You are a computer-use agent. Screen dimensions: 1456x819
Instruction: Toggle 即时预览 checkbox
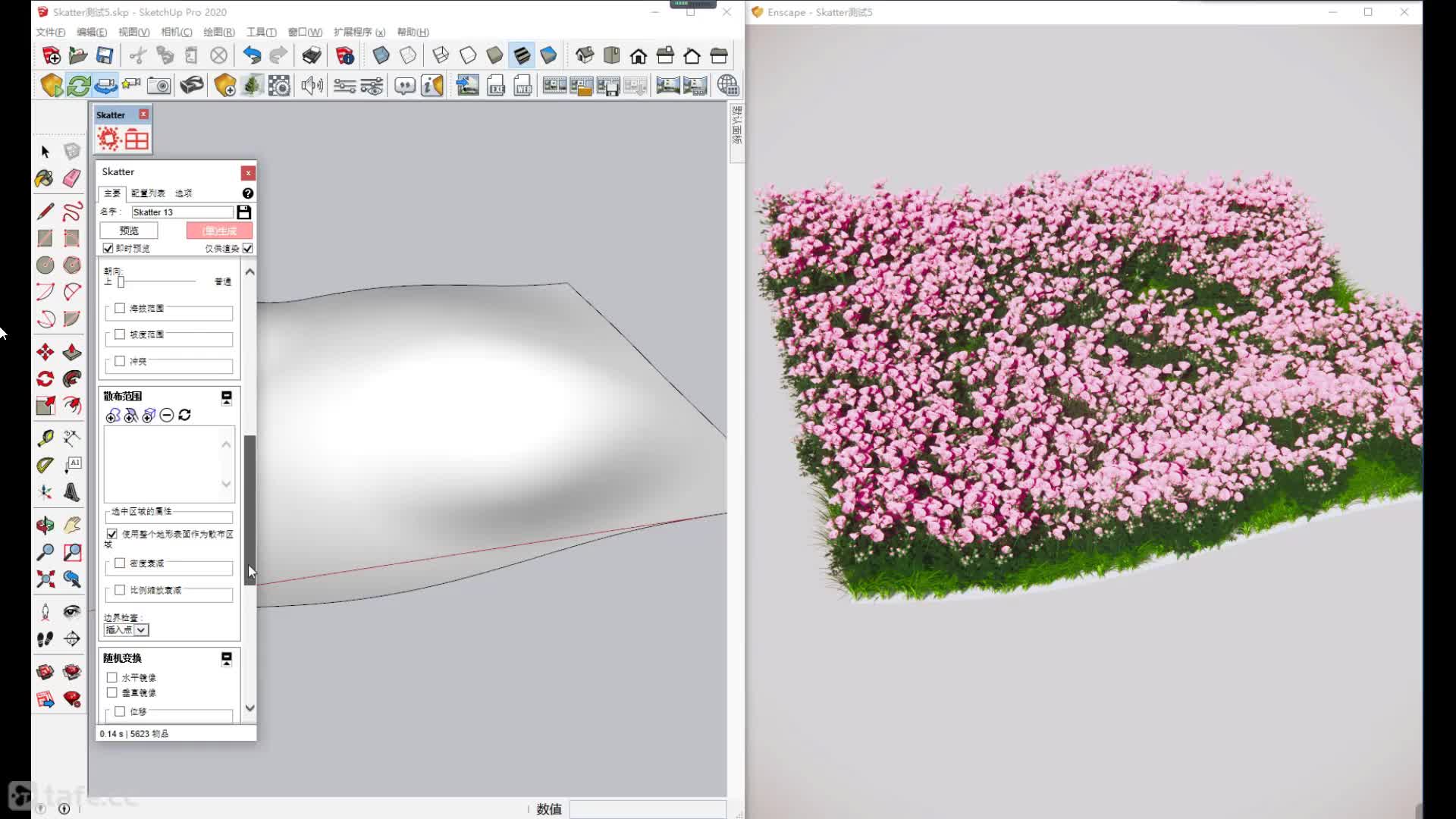coord(108,249)
